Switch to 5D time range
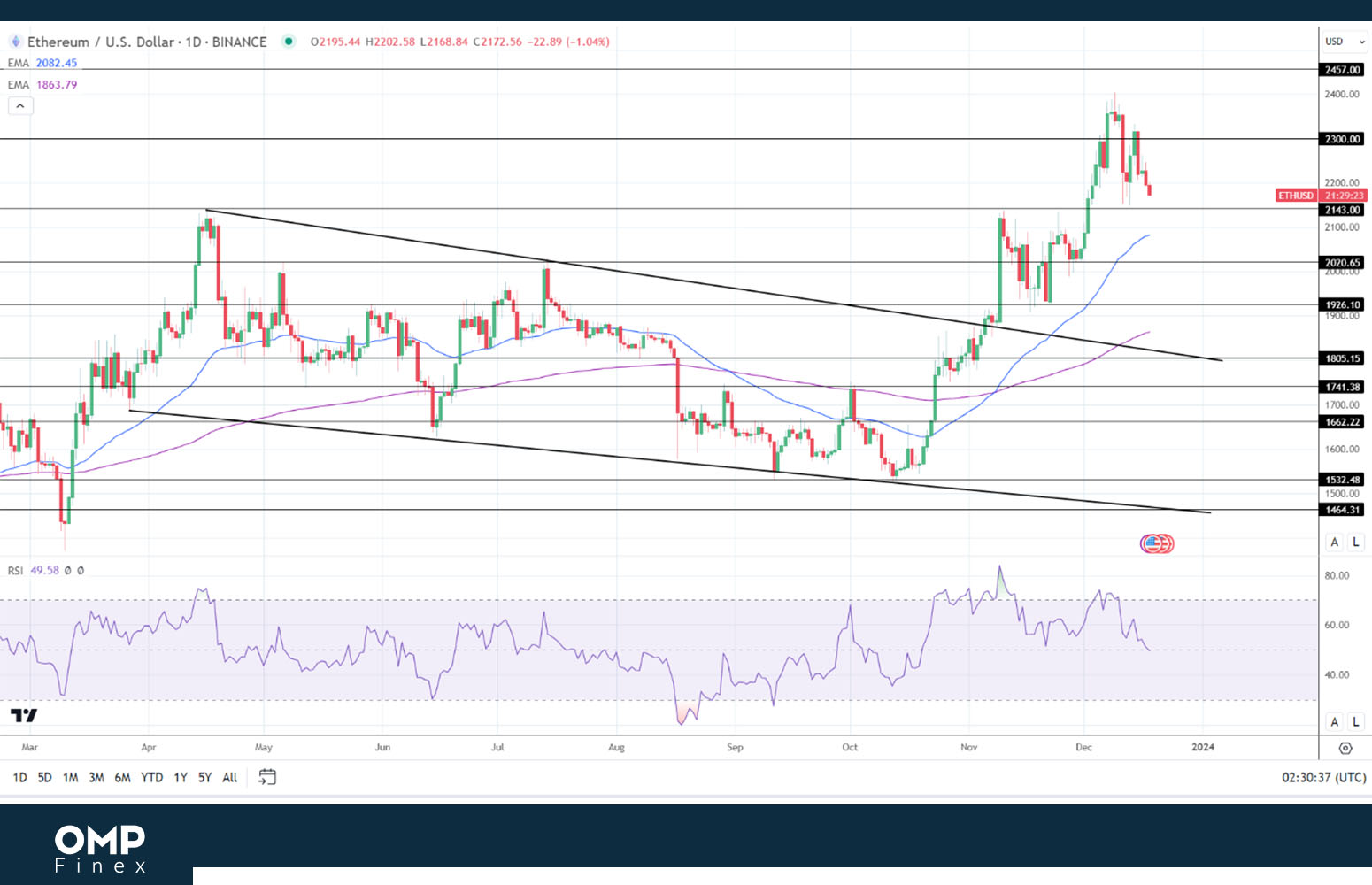 [x=44, y=777]
